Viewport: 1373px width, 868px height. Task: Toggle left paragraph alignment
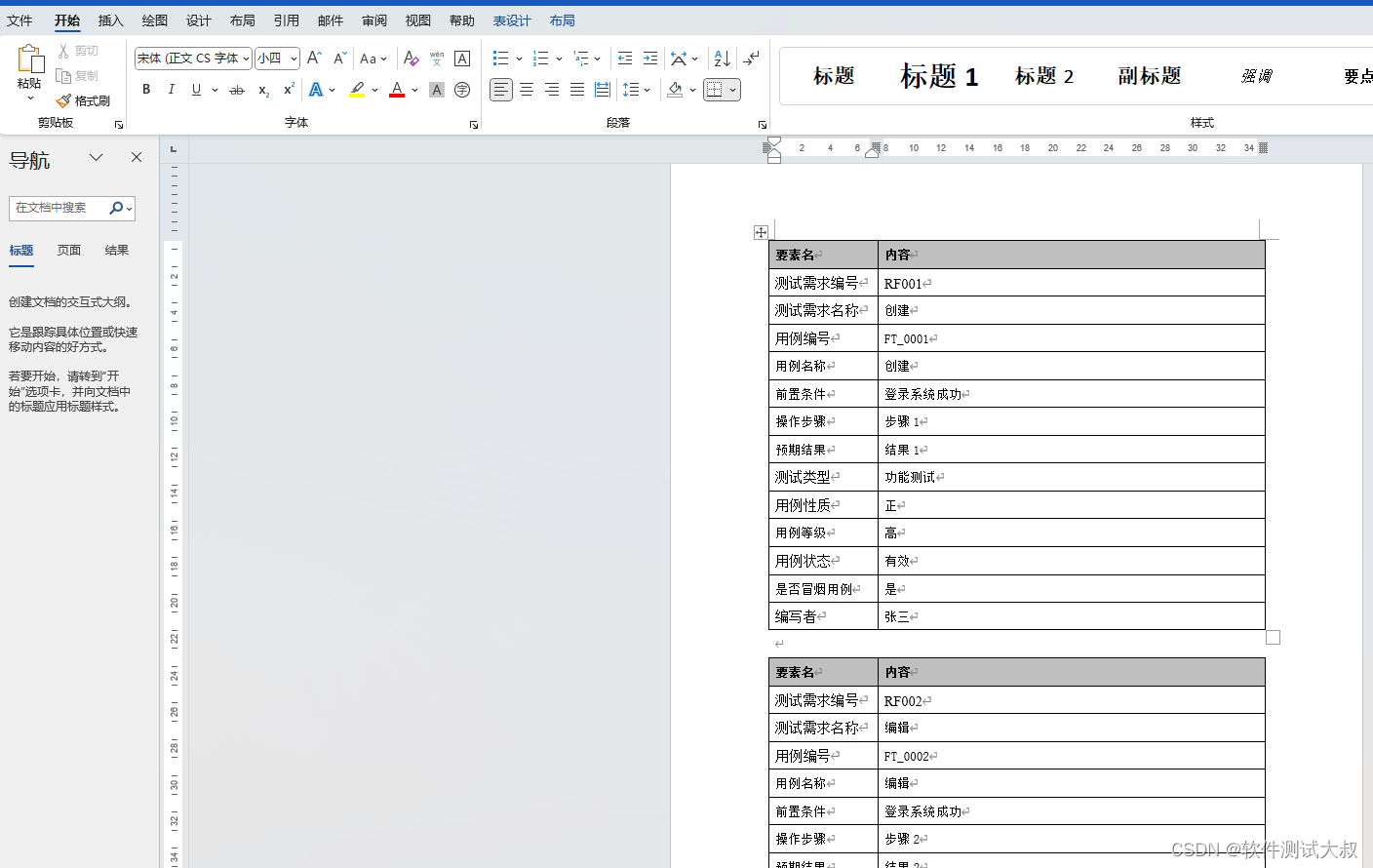click(501, 90)
